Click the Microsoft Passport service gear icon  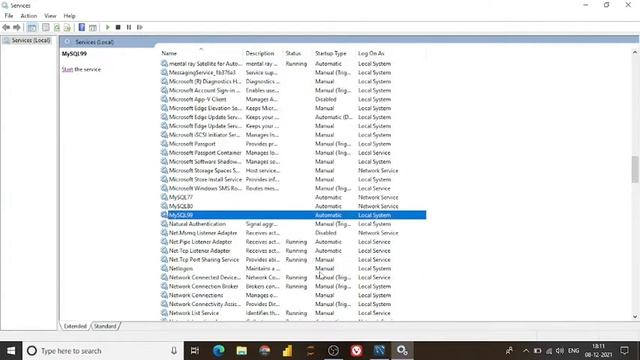click(164, 144)
